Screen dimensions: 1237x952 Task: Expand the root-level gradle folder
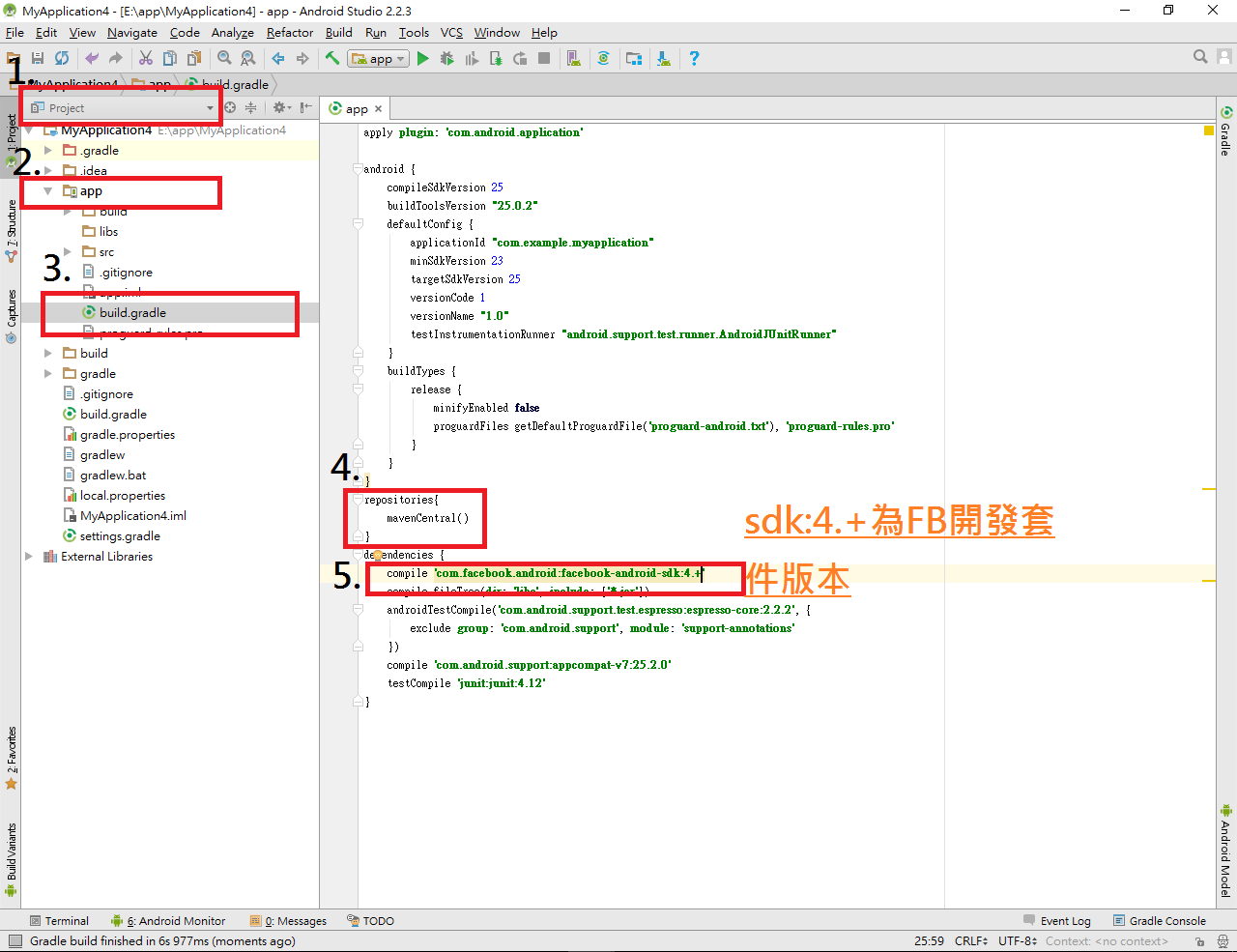point(48,373)
